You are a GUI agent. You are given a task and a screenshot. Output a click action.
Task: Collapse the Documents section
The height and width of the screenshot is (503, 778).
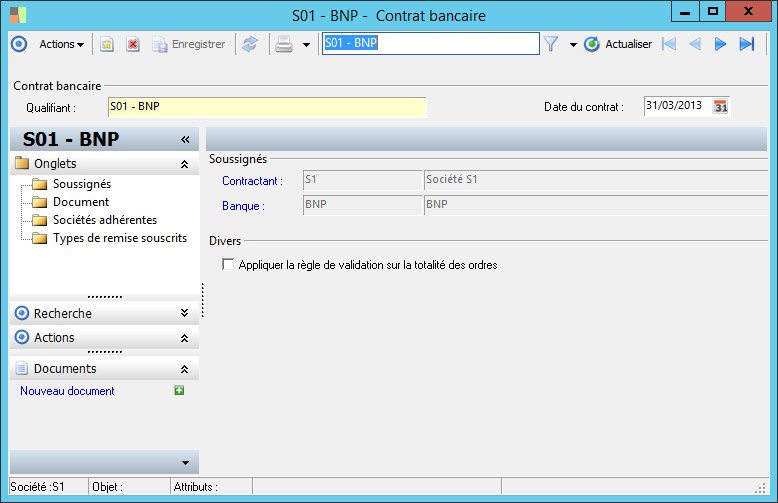pyautogui.click(x=185, y=369)
